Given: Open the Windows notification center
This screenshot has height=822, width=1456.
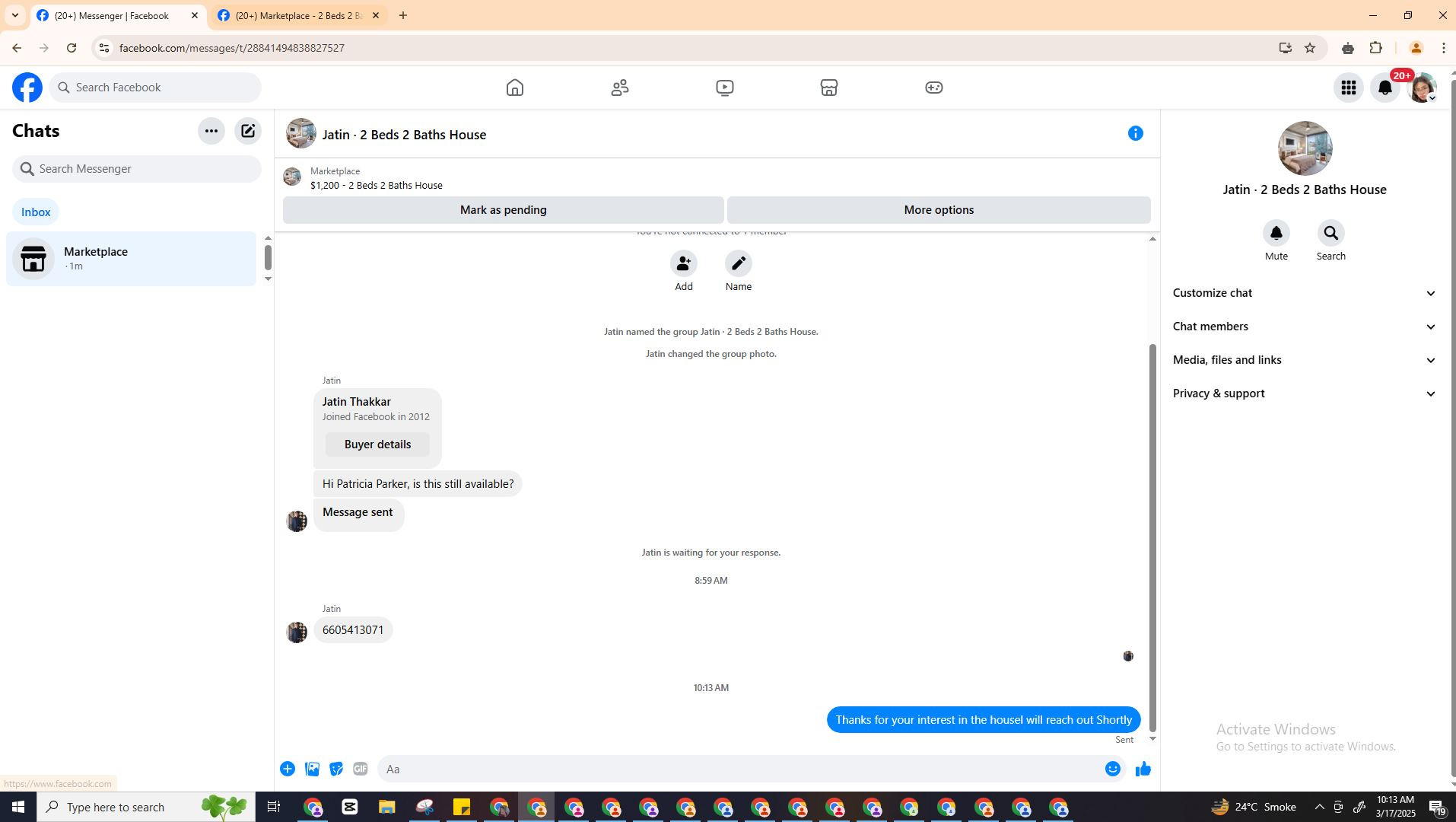Looking at the screenshot, I should (x=1438, y=808).
